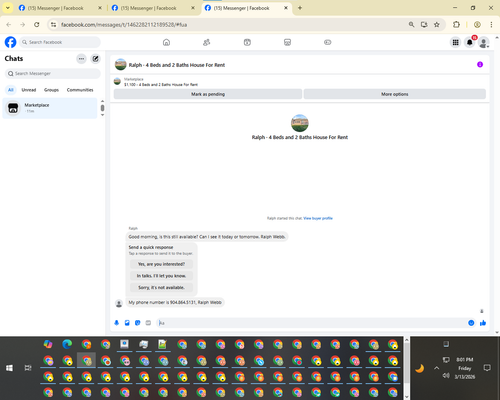Open the emoji picker
500x400 pixels.
coord(471,323)
